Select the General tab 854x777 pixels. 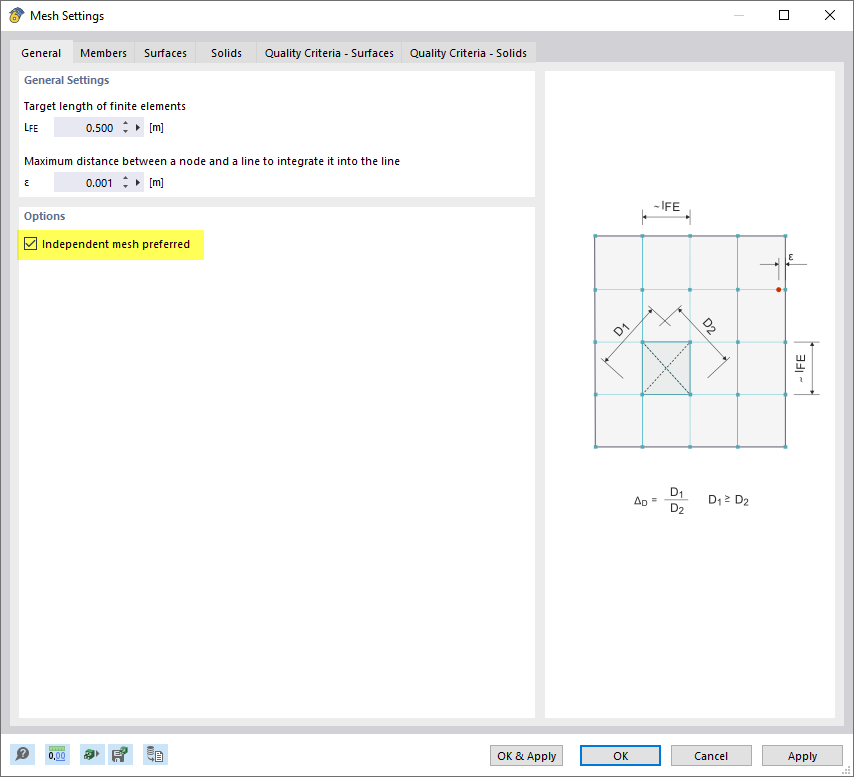(41, 53)
